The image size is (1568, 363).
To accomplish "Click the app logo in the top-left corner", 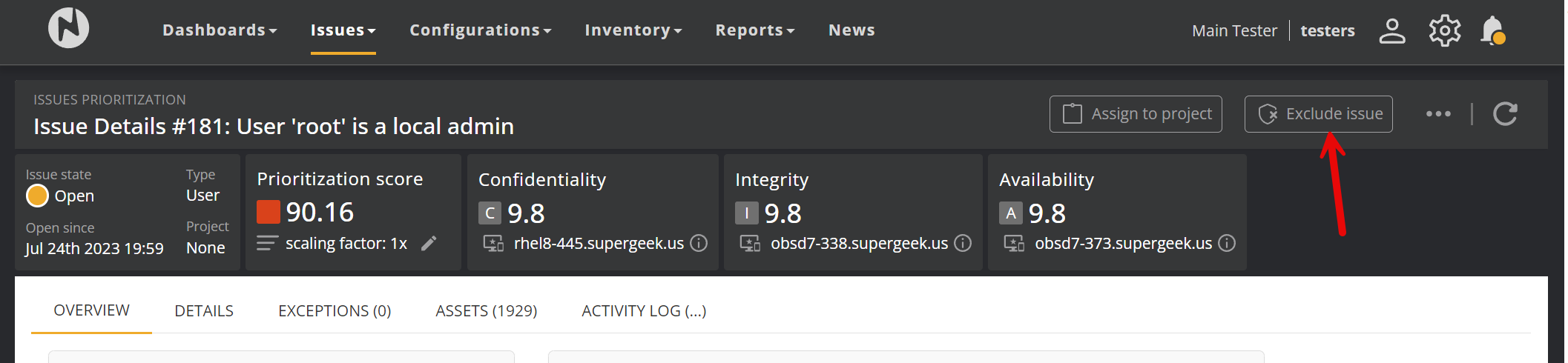I will click(68, 28).
